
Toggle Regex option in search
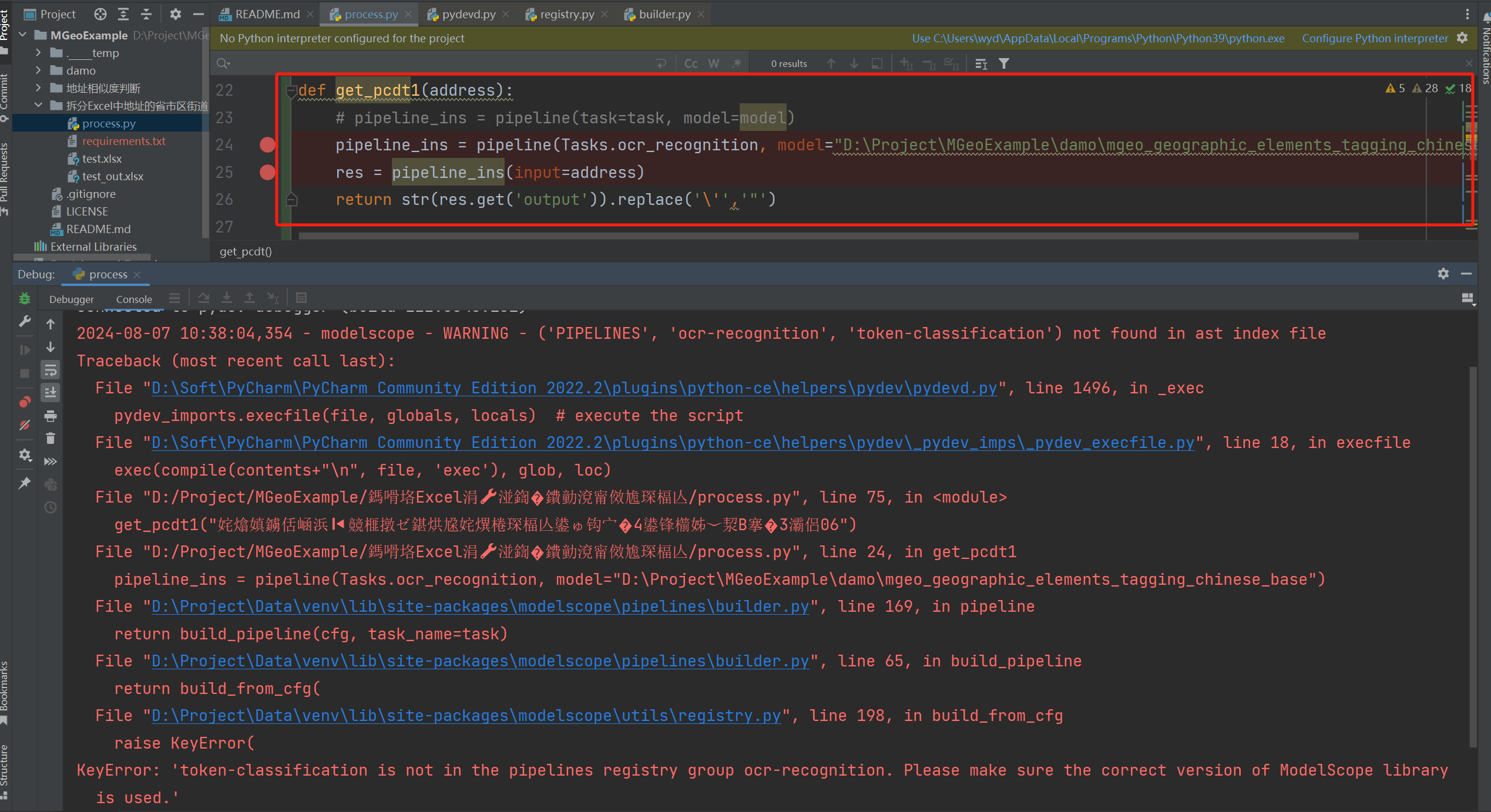point(737,63)
